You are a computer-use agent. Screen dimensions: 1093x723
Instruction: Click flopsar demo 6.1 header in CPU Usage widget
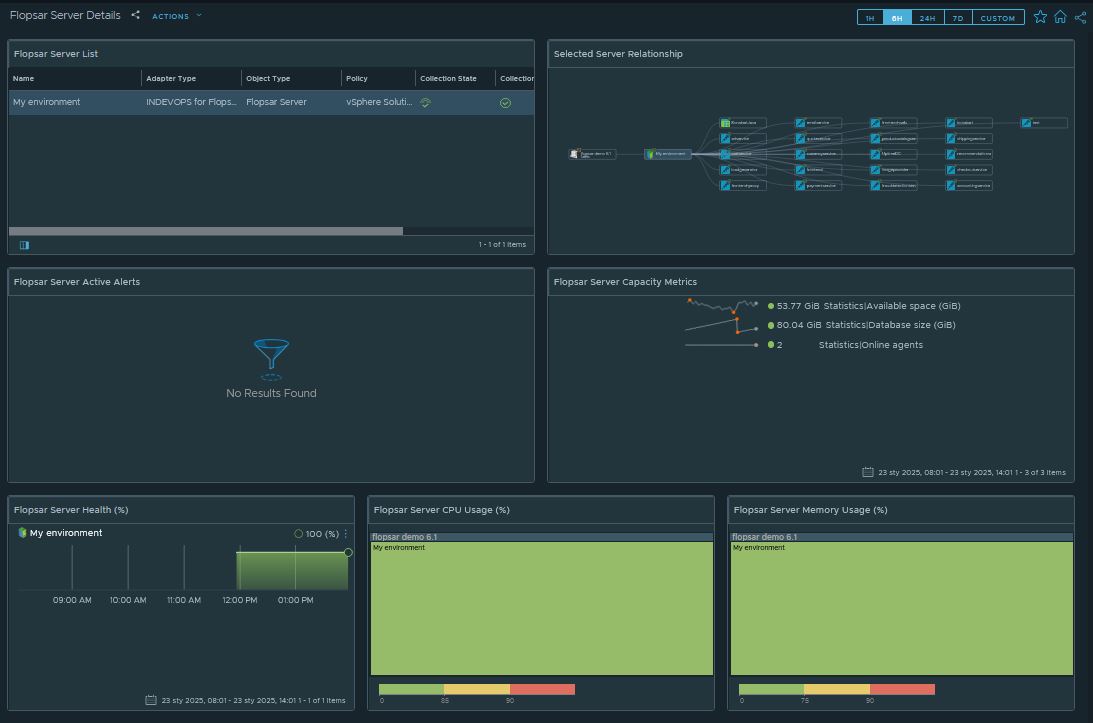tap(542, 537)
